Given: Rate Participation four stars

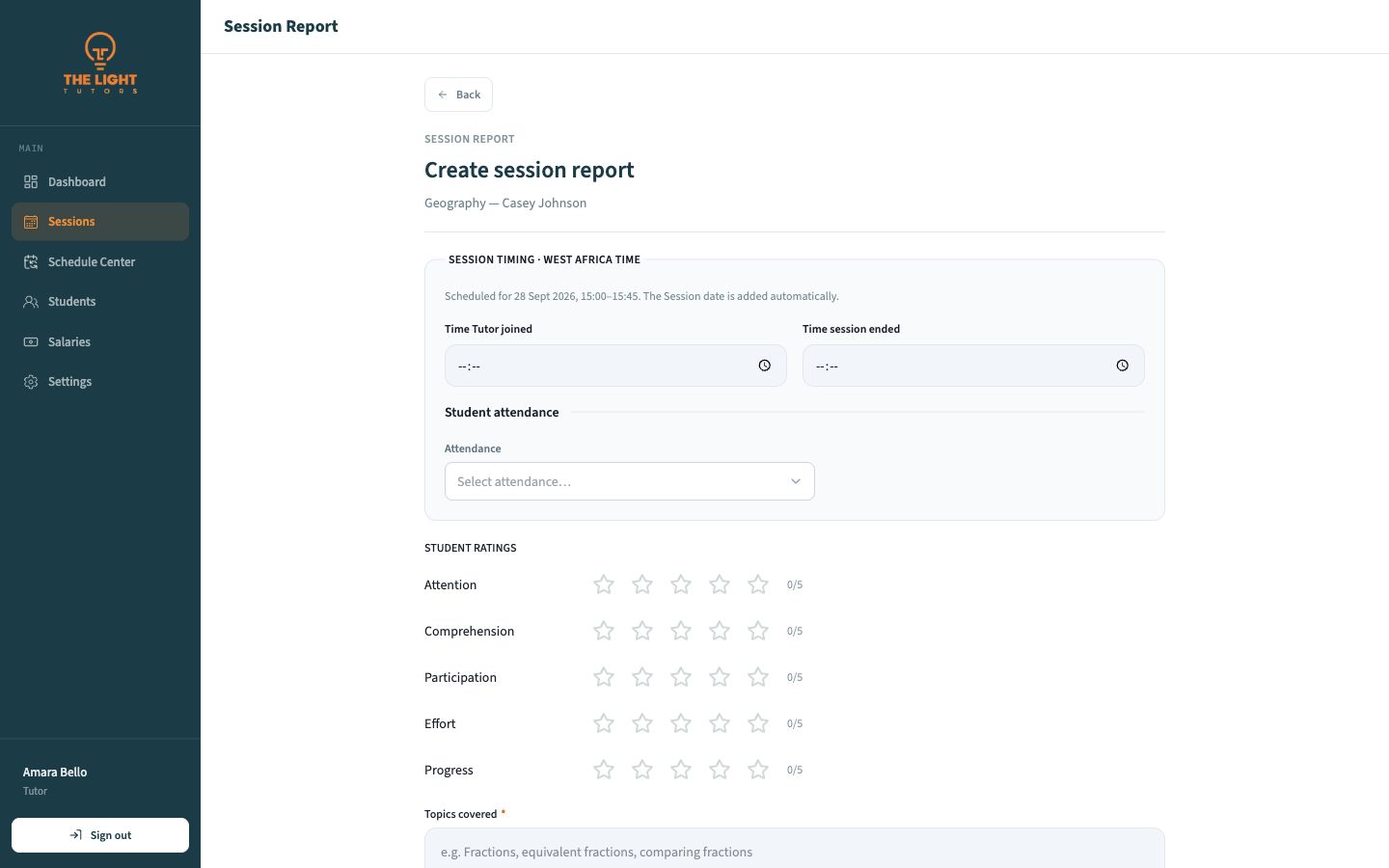Looking at the screenshot, I should click(x=720, y=677).
